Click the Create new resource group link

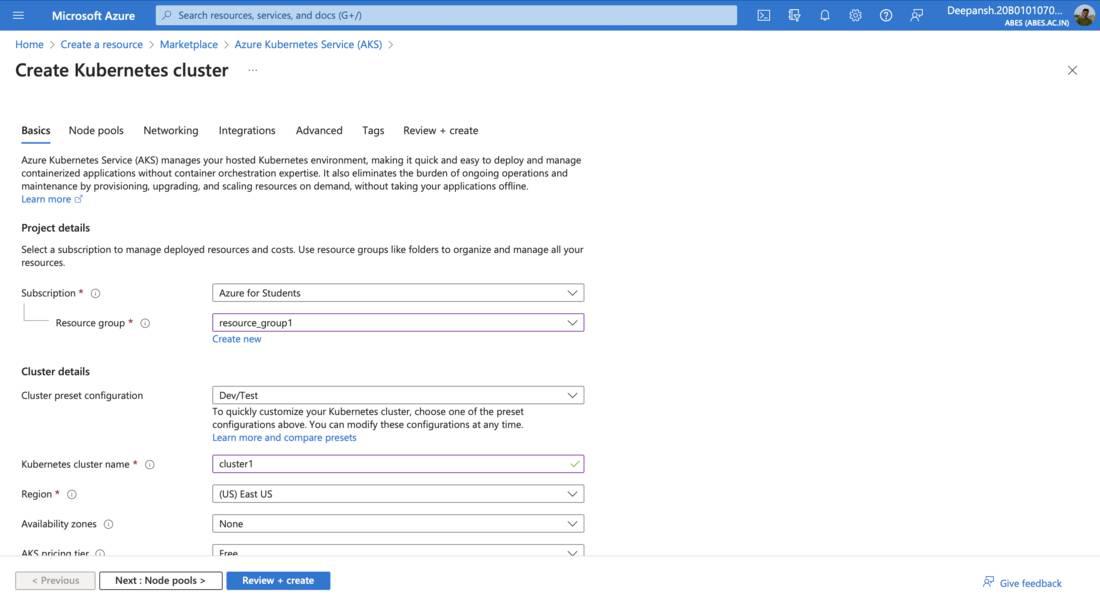[236, 339]
